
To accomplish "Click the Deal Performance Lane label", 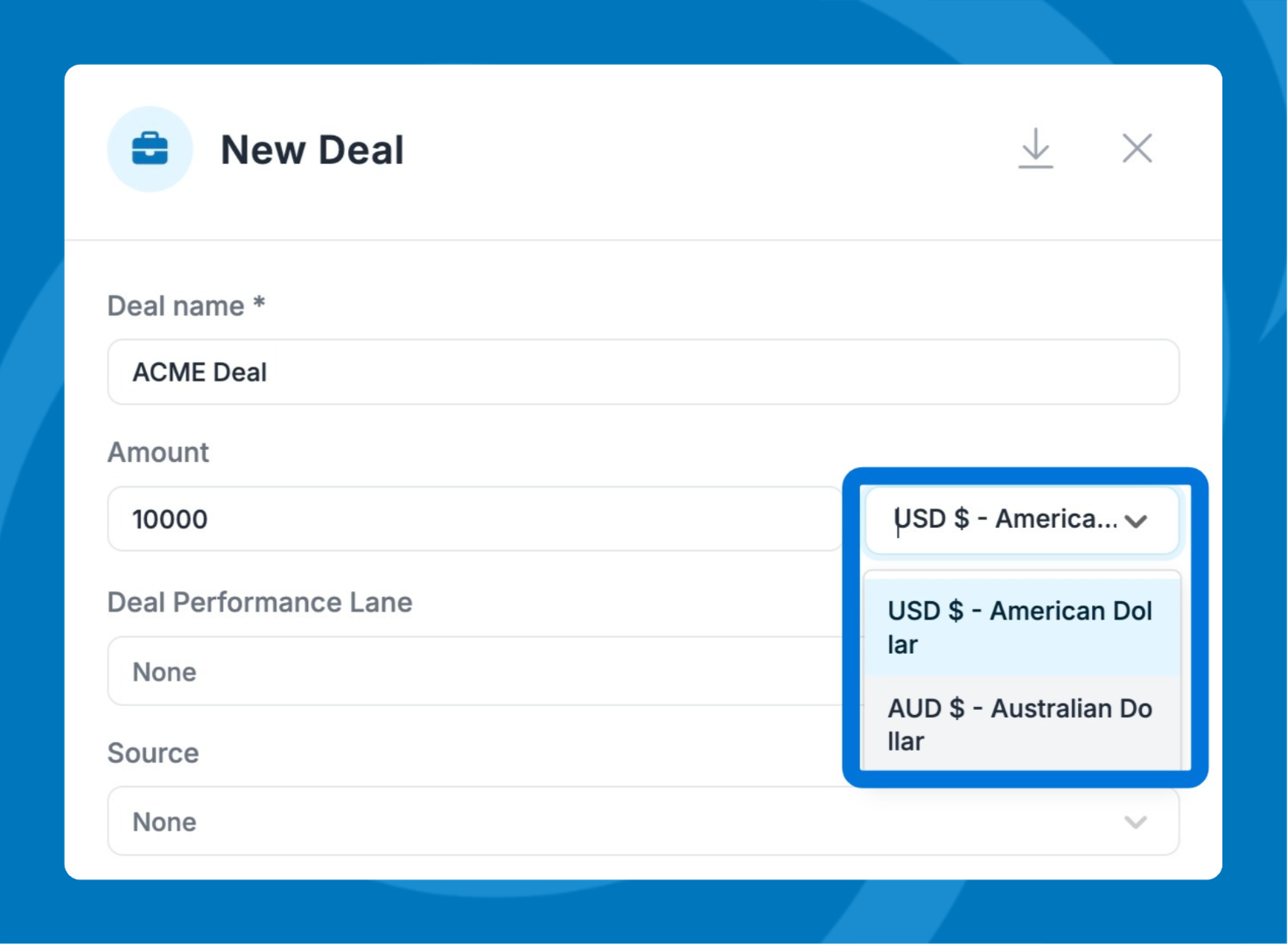I will click(260, 603).
